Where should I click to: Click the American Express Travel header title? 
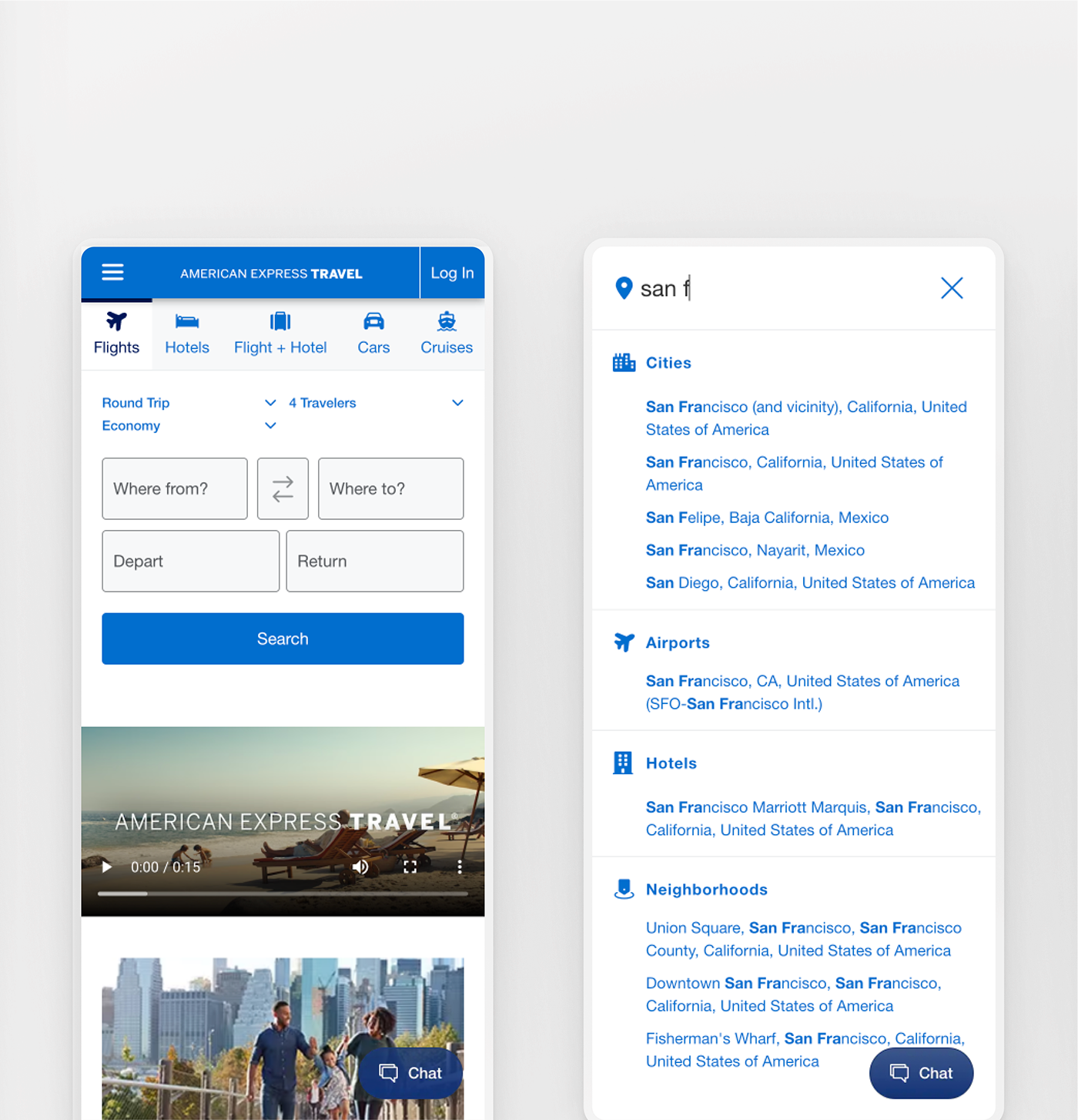coord(271,273)
